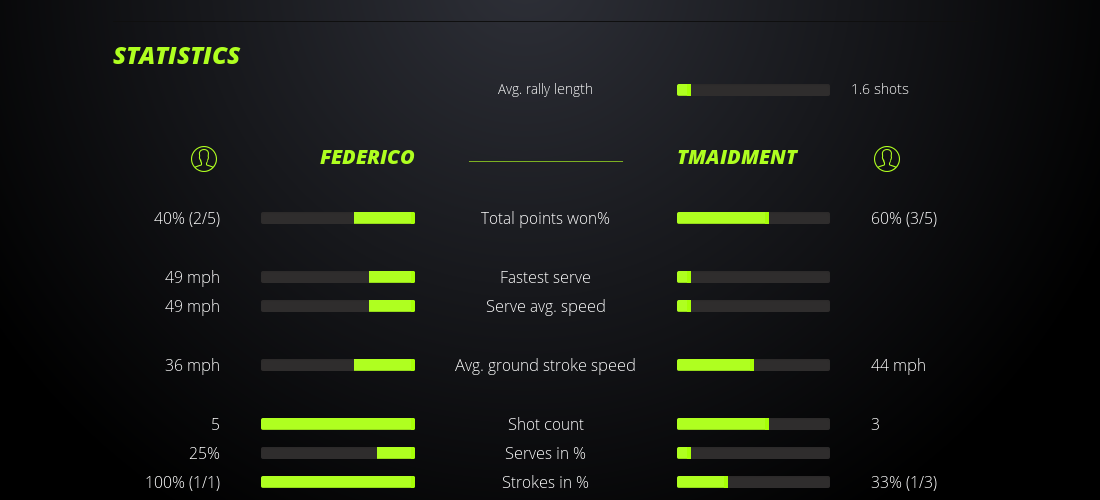Screen dimensions: 1100x500
Task: Click the 1.6 shots value
Action: coord(880,89)
